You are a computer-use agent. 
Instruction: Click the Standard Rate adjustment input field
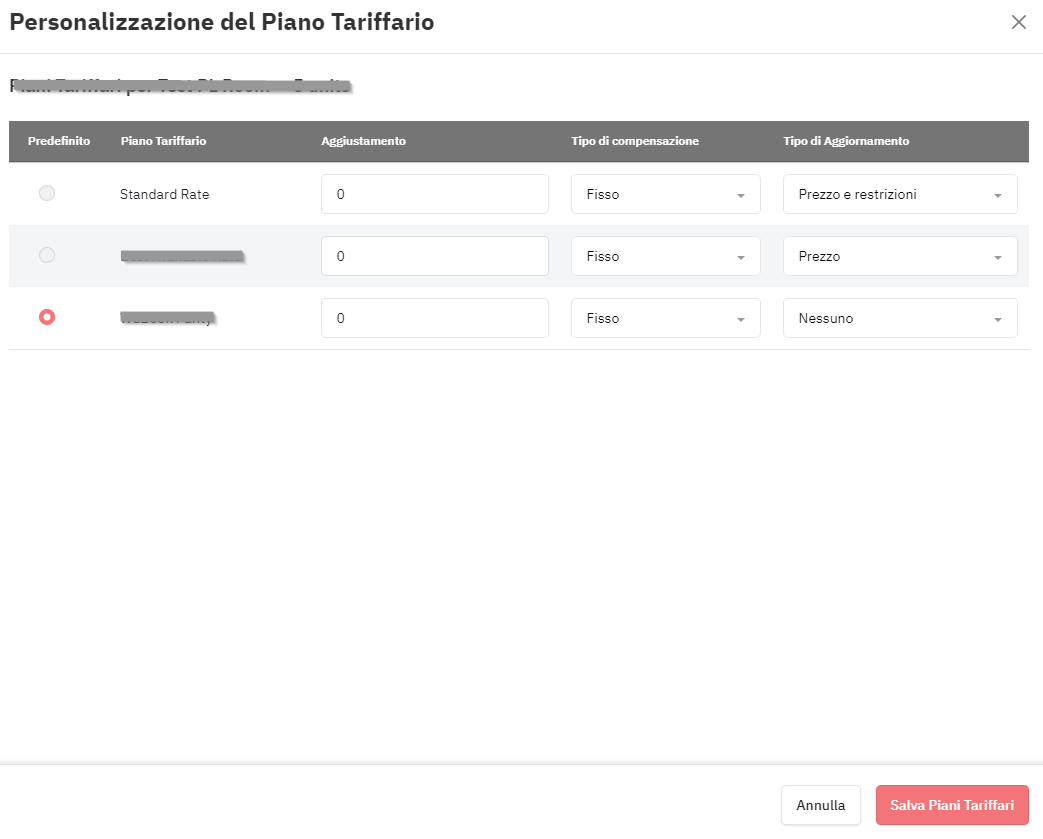coord(434,194)
